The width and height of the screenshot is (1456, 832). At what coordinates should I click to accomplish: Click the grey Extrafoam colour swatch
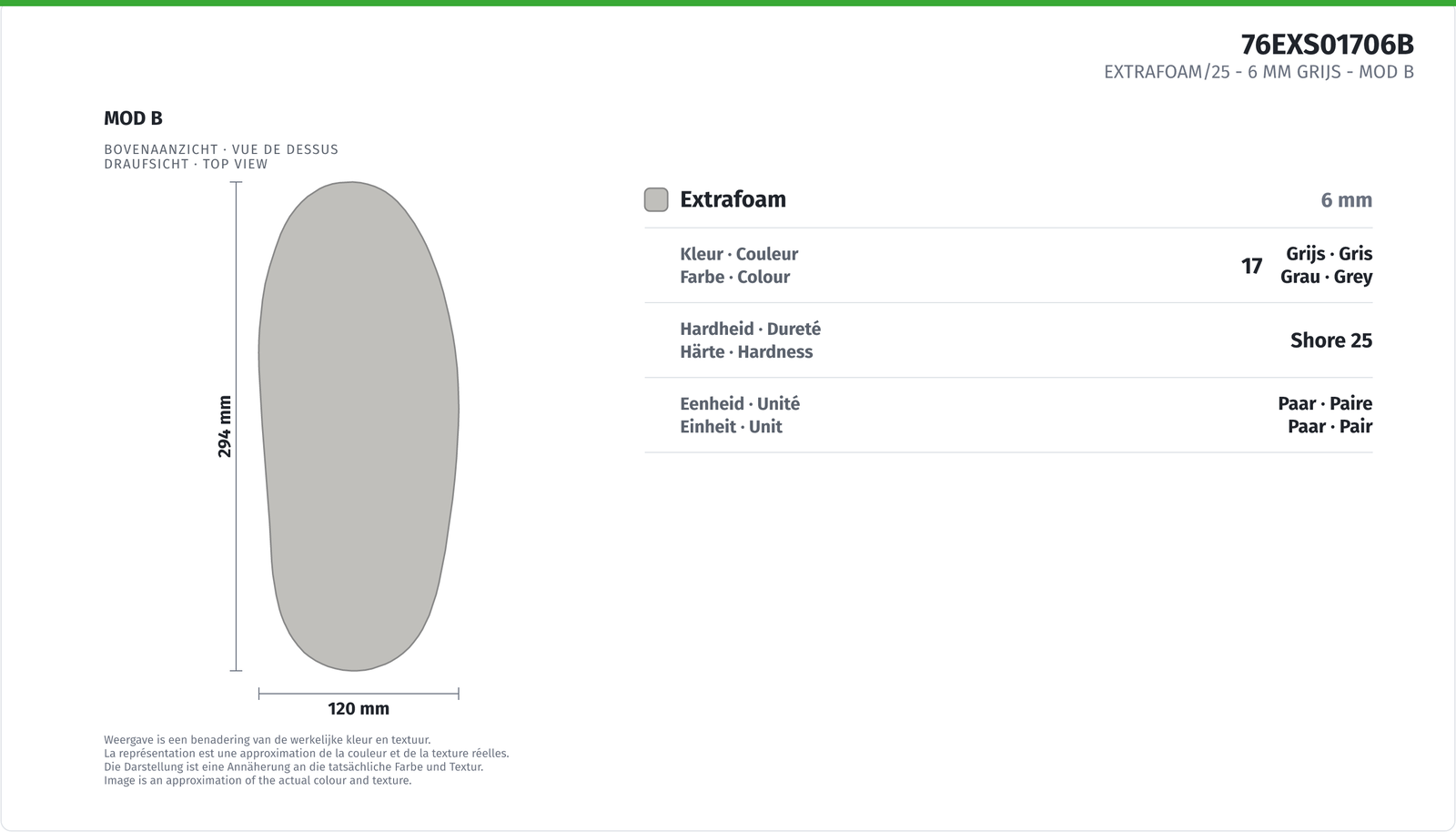pos(656,199)
